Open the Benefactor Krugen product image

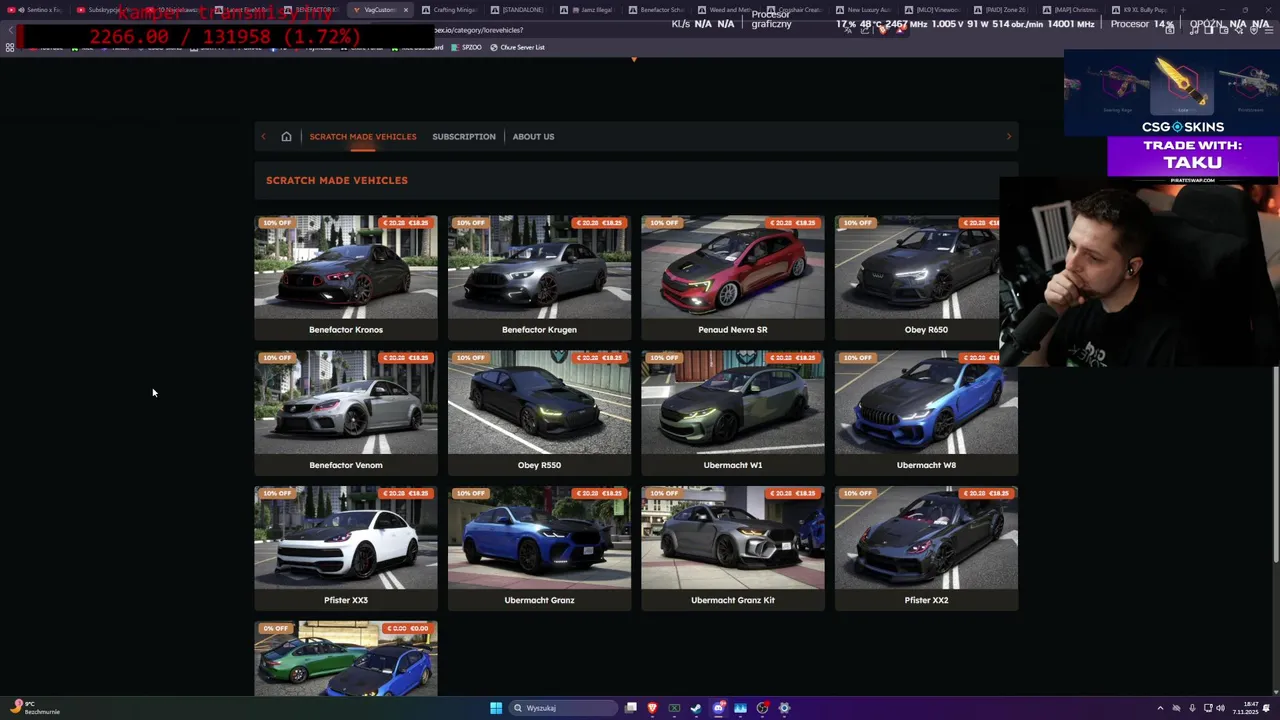point(539,267)
